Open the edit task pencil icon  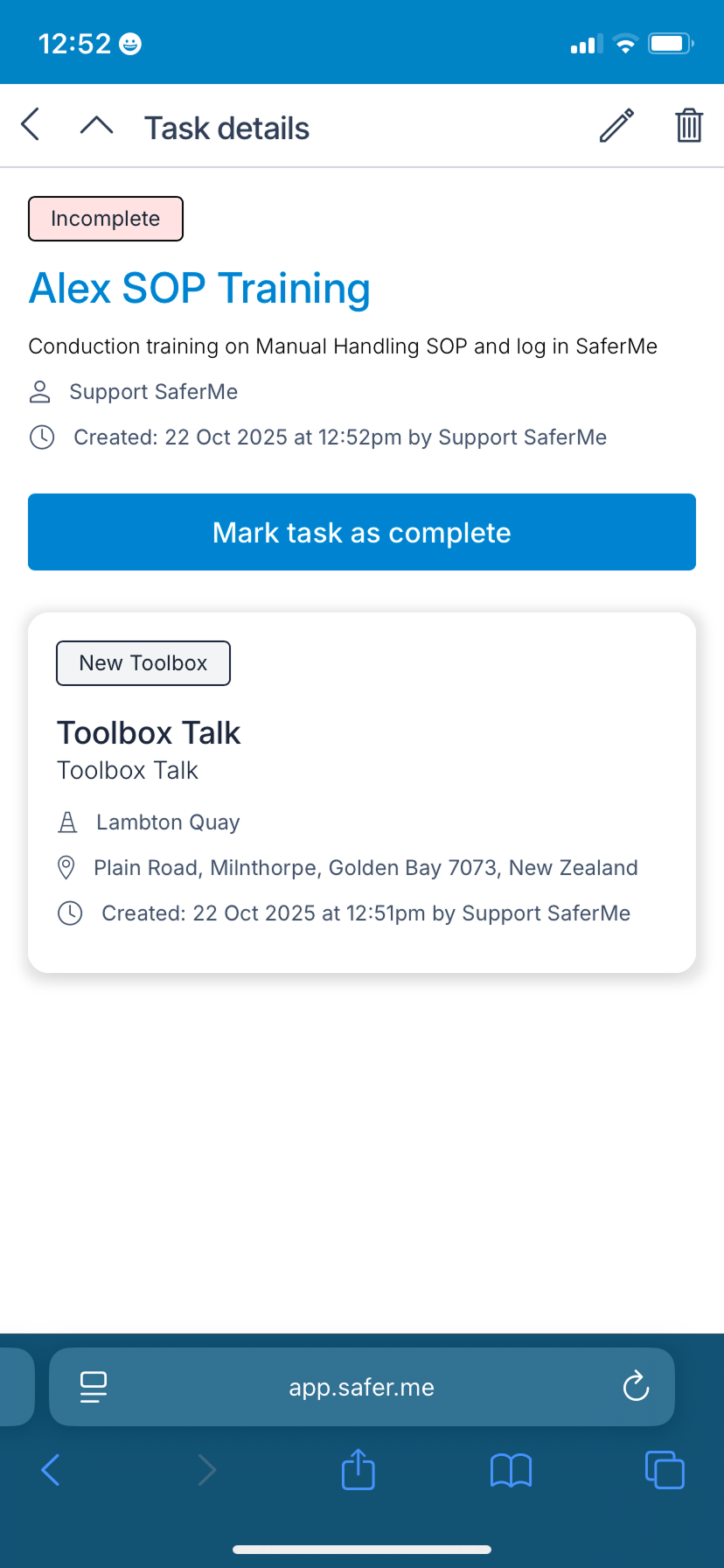click(x=615, y=126)
